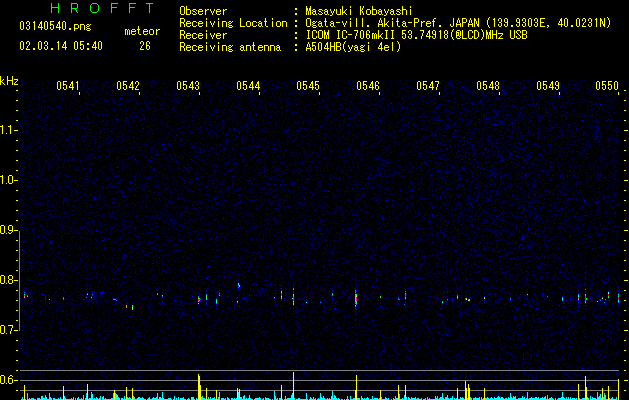
Task: Click the 0550 time marker
Action: (607, 85)
